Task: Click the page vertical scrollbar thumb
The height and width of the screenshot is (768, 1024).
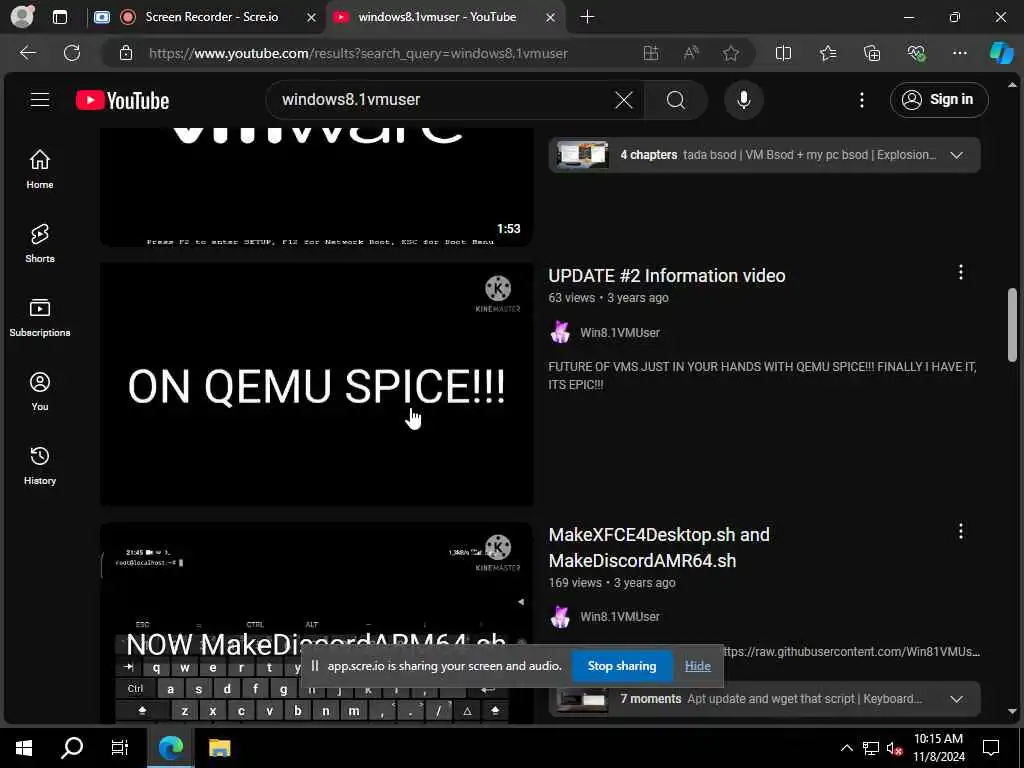Action: (1012, 324)
